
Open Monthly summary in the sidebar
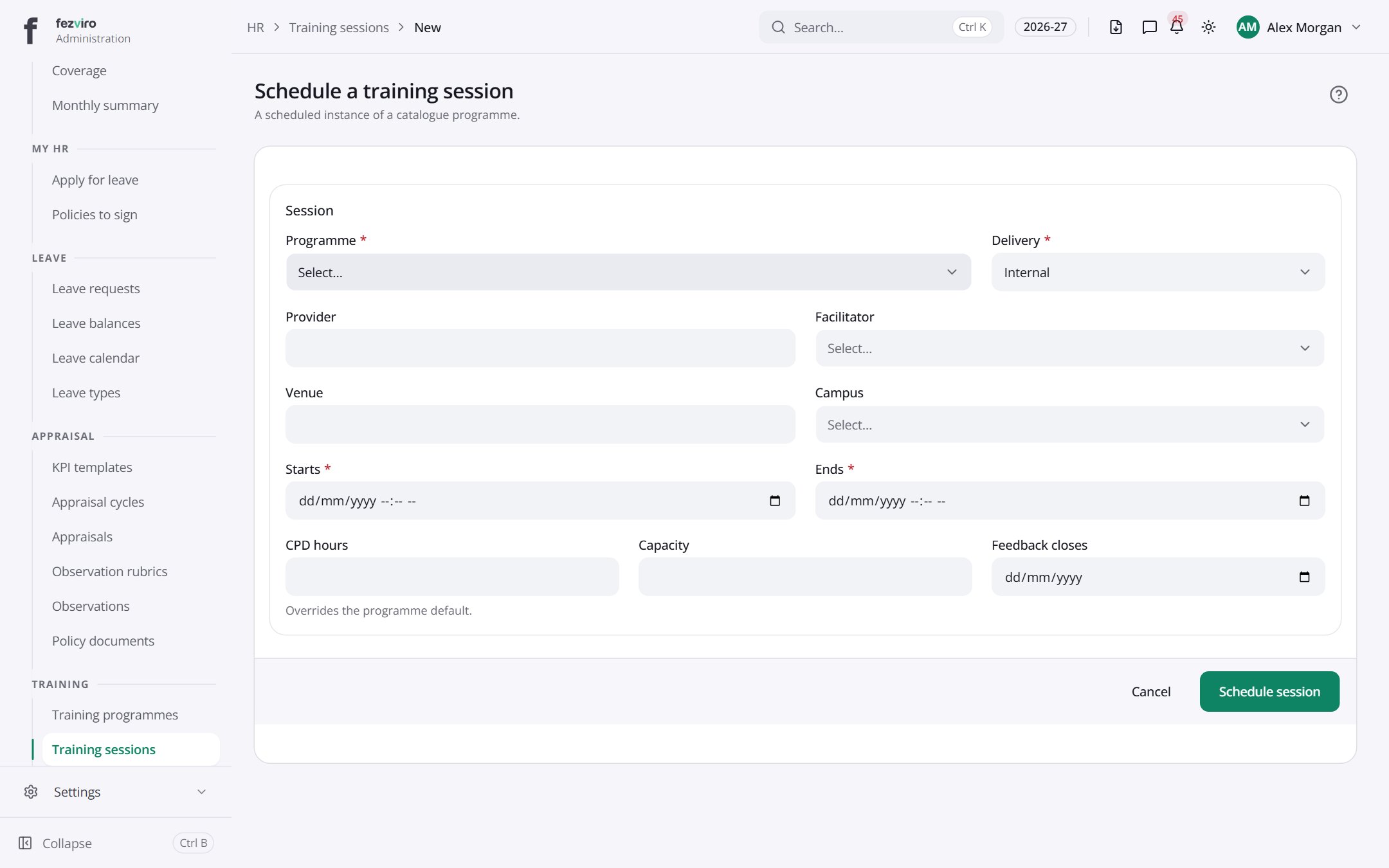click(105, 105)
